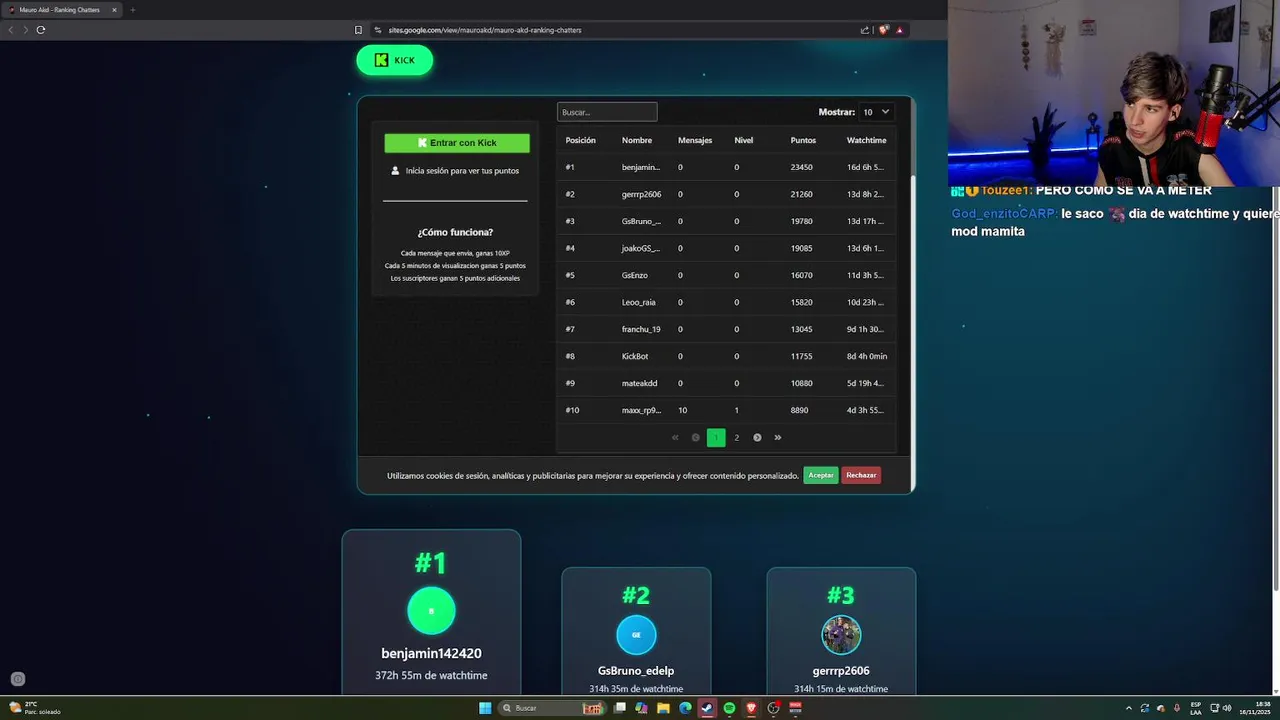The height and width of the screenshot is (720, 1280).
Task: Select KickBot row name
Action: [x=635, y=356]
